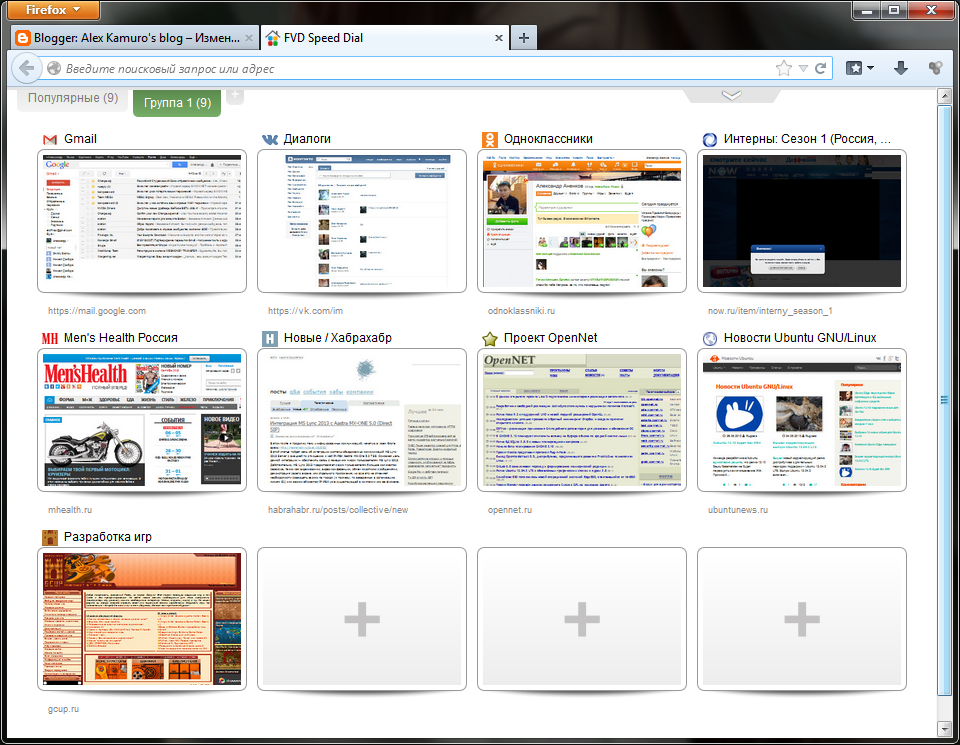Open the Firefox application menu

pyautogui.click(x=53, y=10)
